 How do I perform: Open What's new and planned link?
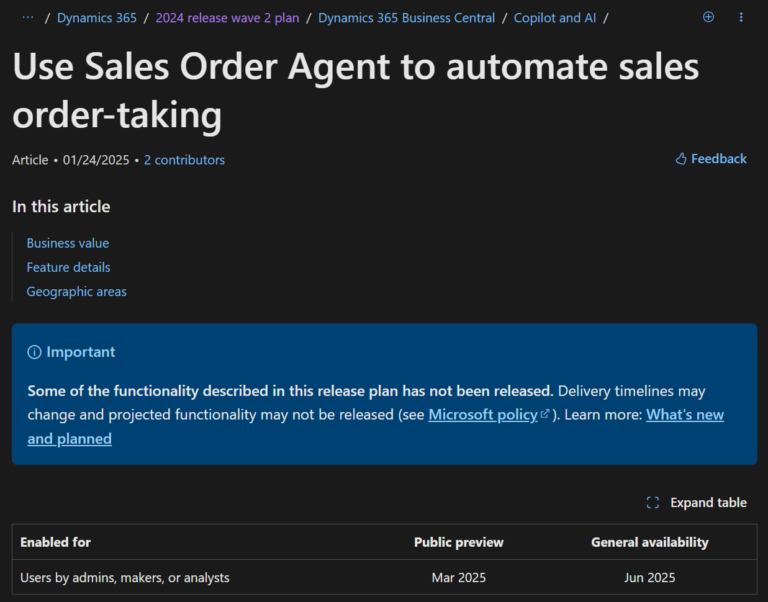point(684,414)
